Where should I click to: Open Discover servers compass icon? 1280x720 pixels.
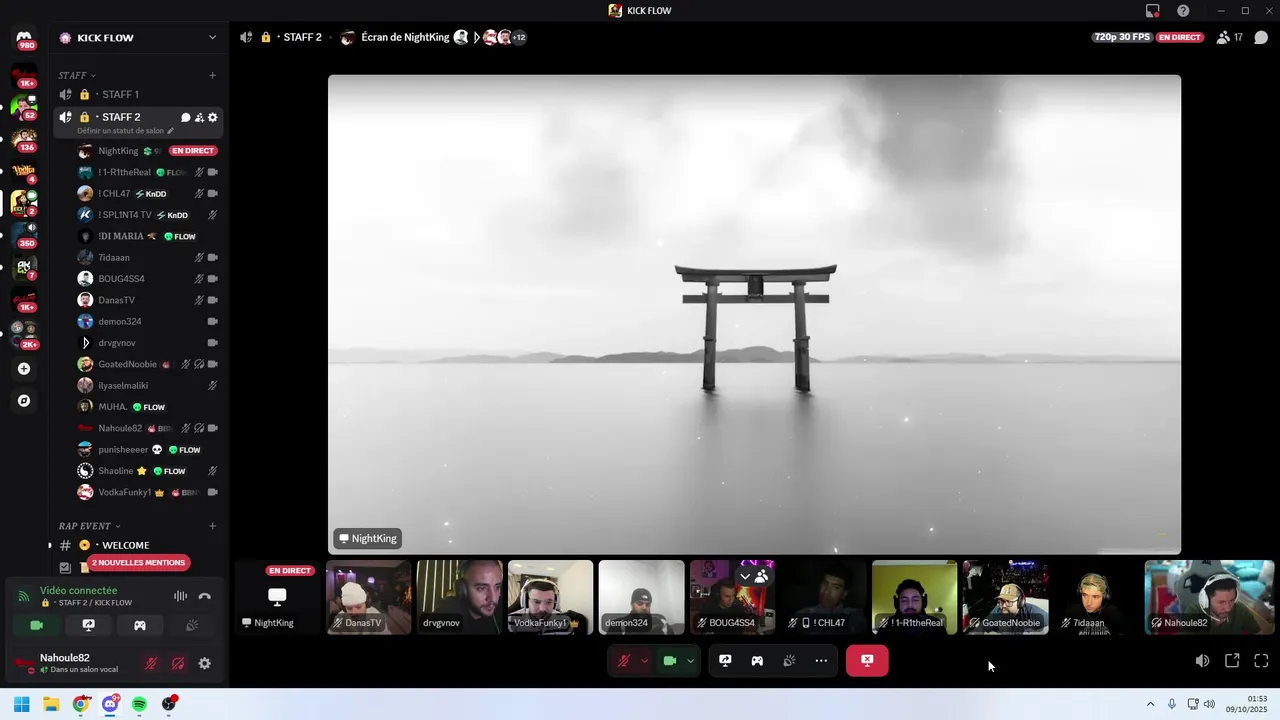pyautogui.click(x=24, y=401)
